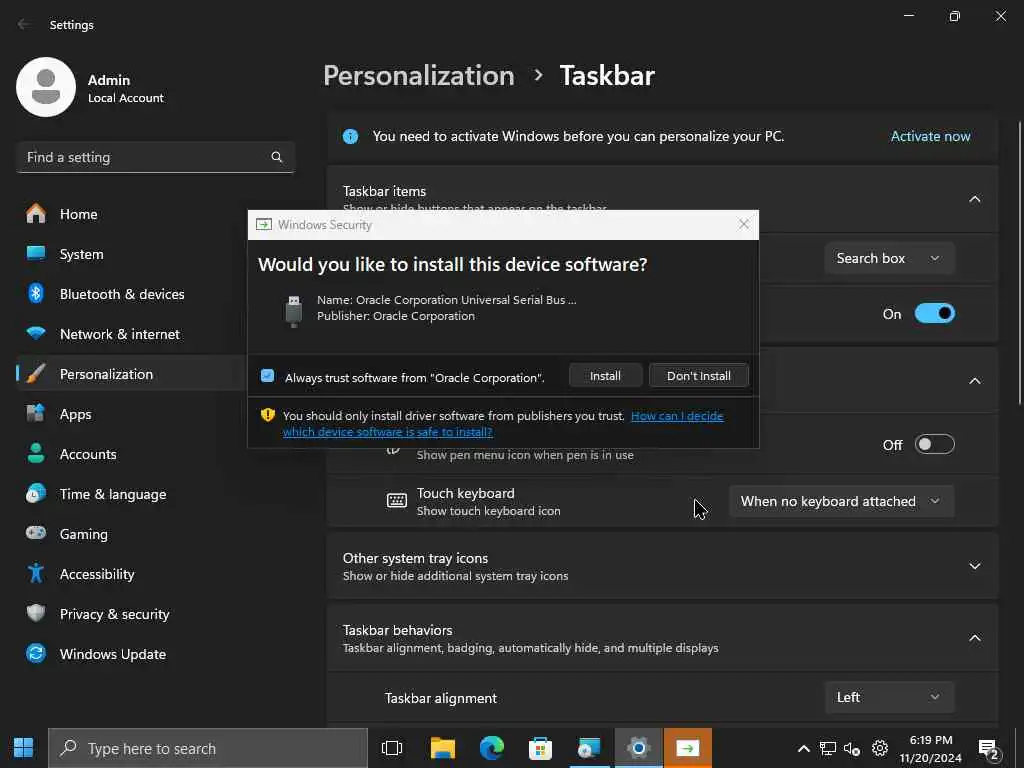The image size is (1024, 768).
Task: Click Personalization breadcrumb
Action: pyautogui.click(x=419, y=76)
